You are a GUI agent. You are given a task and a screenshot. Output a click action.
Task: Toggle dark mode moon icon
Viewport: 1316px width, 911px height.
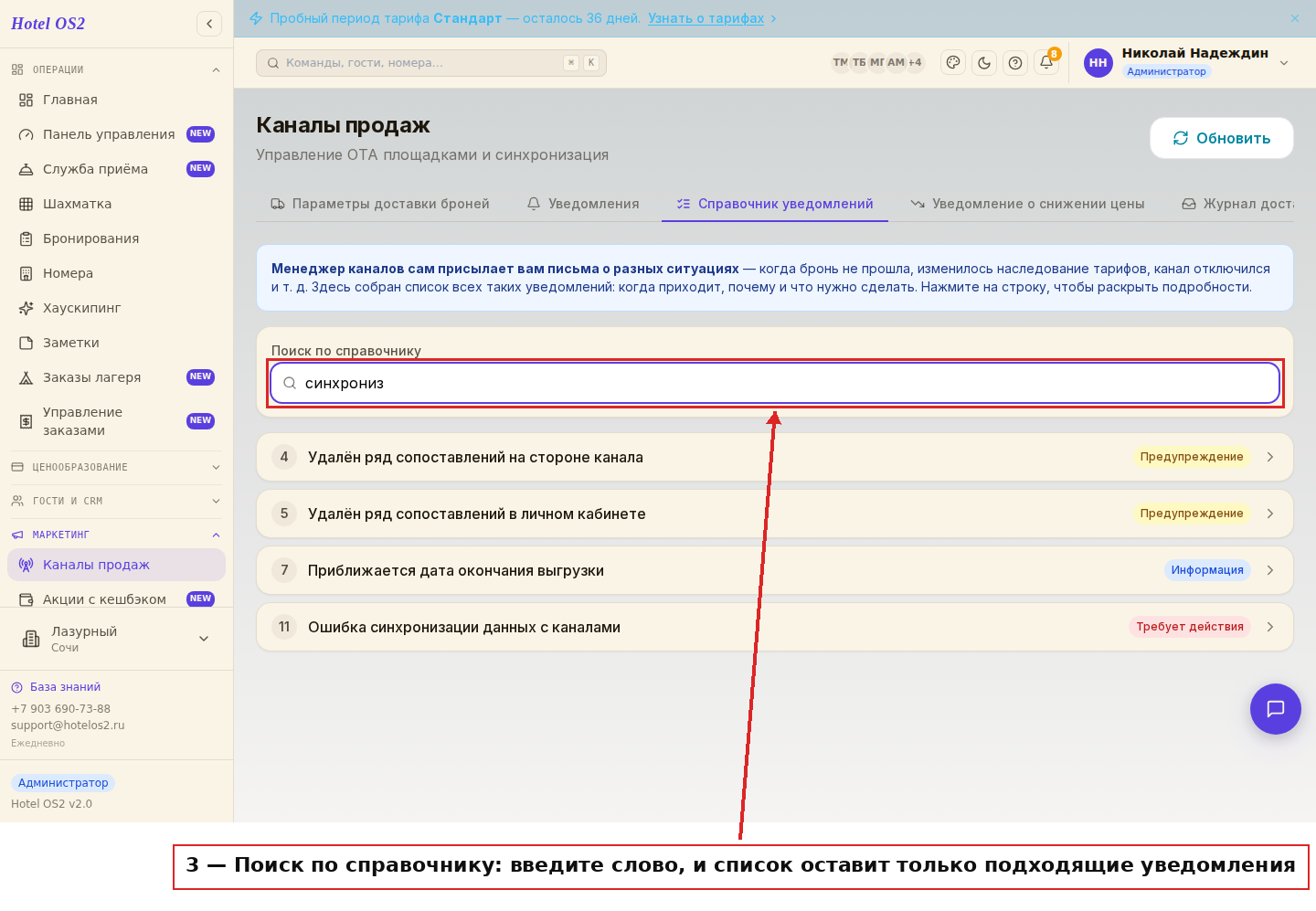click(x=984, y=63)
